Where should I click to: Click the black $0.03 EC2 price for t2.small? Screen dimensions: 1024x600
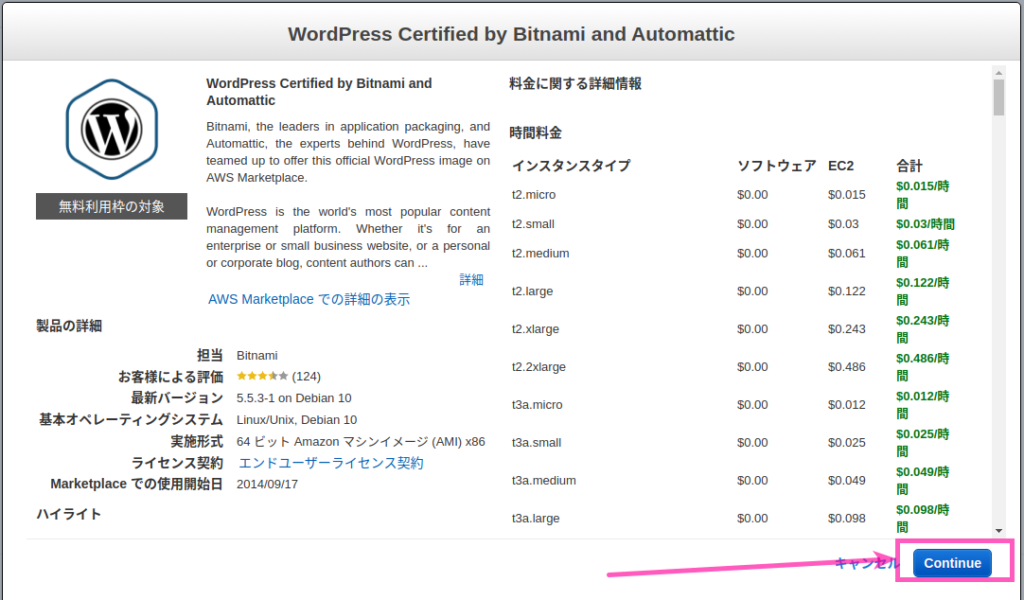point(843,224)
